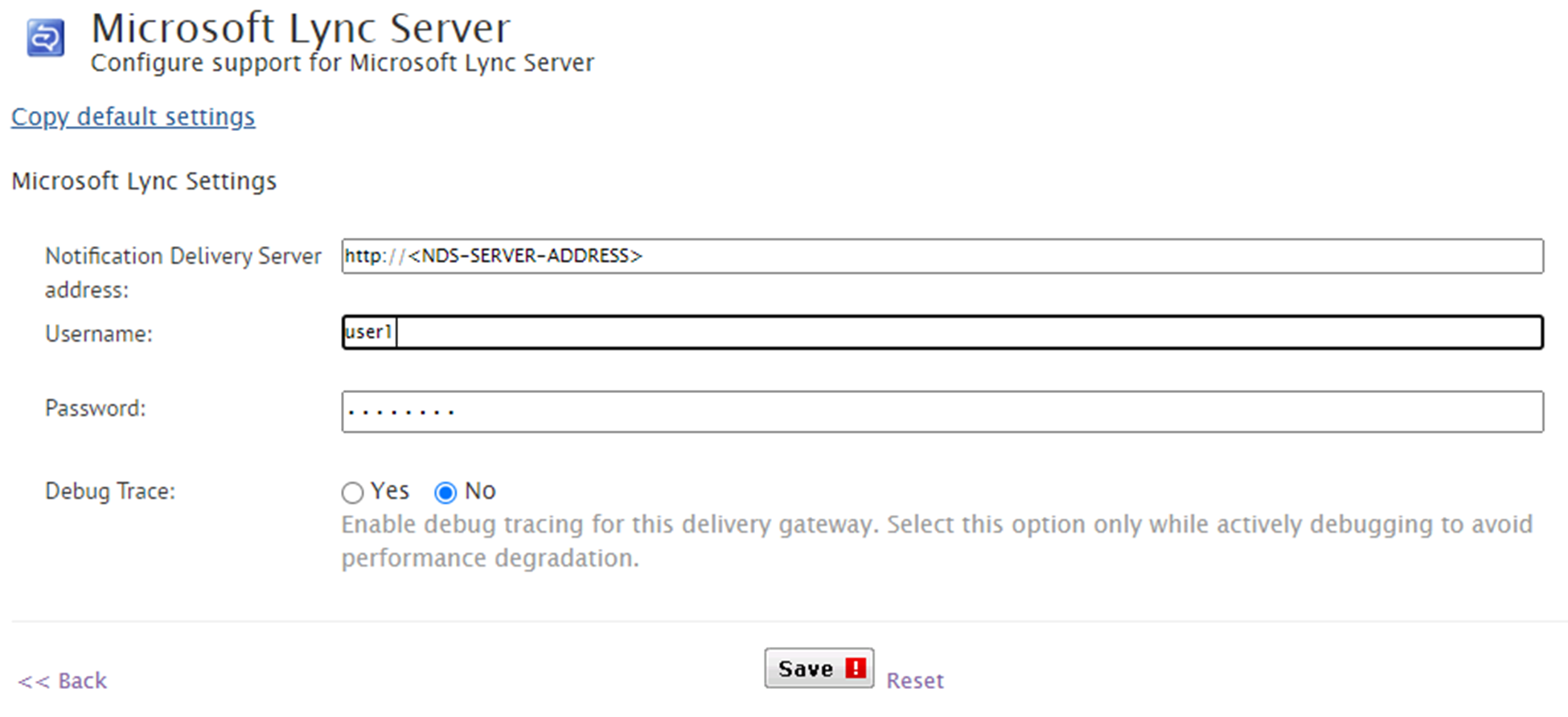Focus the Notification Delivery Server address field
This screenshot has height=717, width=1568.
(942, 256)
